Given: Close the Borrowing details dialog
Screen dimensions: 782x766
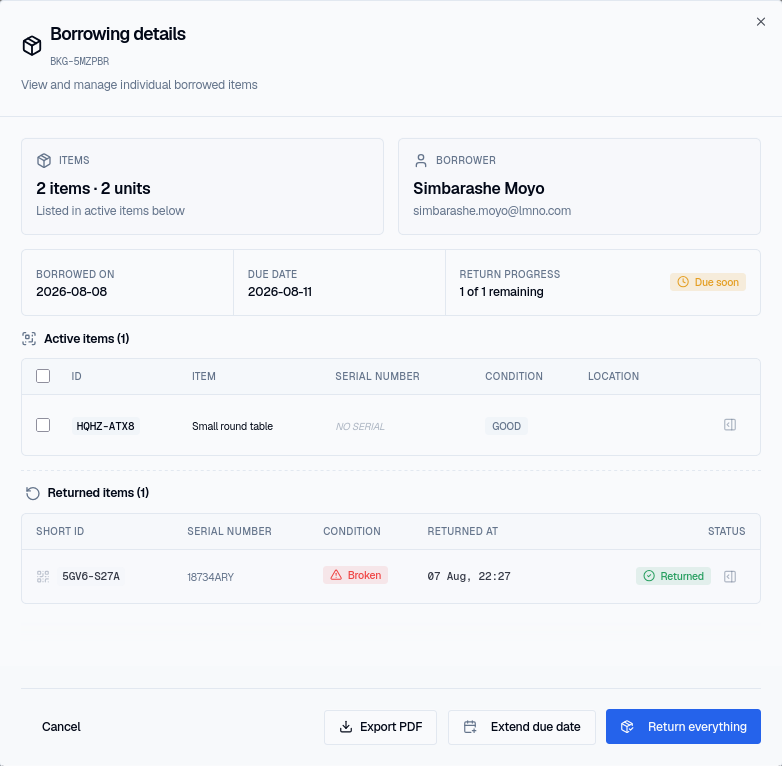Looking at the screenshot, I should (761, 22).
